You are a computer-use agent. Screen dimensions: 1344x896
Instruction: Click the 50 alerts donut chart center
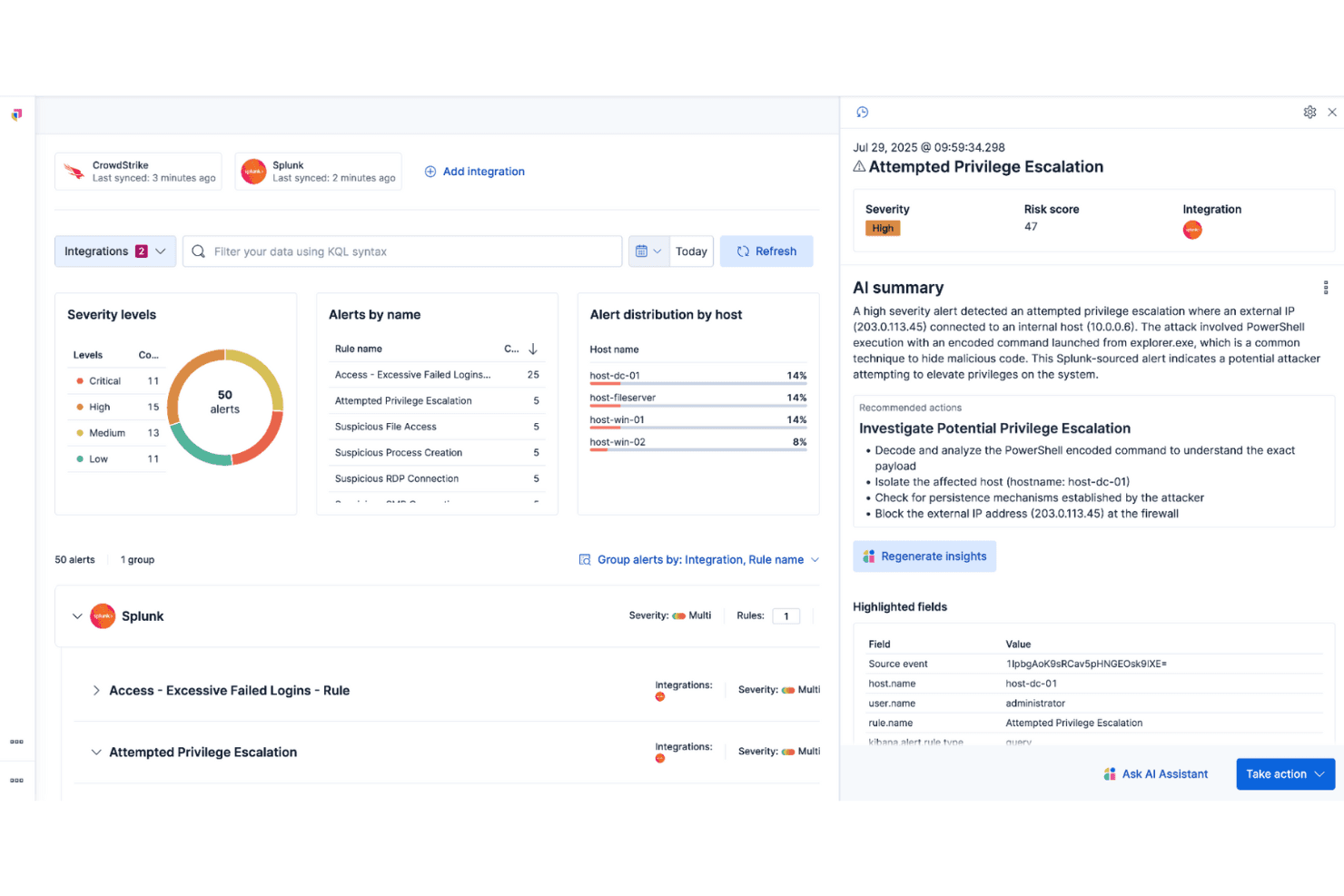point(225,402)
